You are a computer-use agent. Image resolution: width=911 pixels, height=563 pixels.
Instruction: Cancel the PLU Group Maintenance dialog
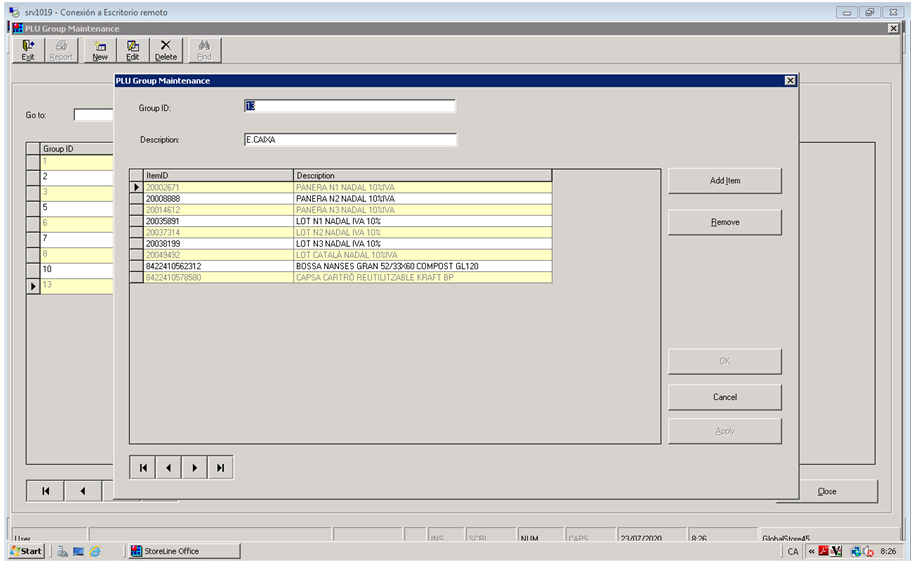click(x=724, y=397)
